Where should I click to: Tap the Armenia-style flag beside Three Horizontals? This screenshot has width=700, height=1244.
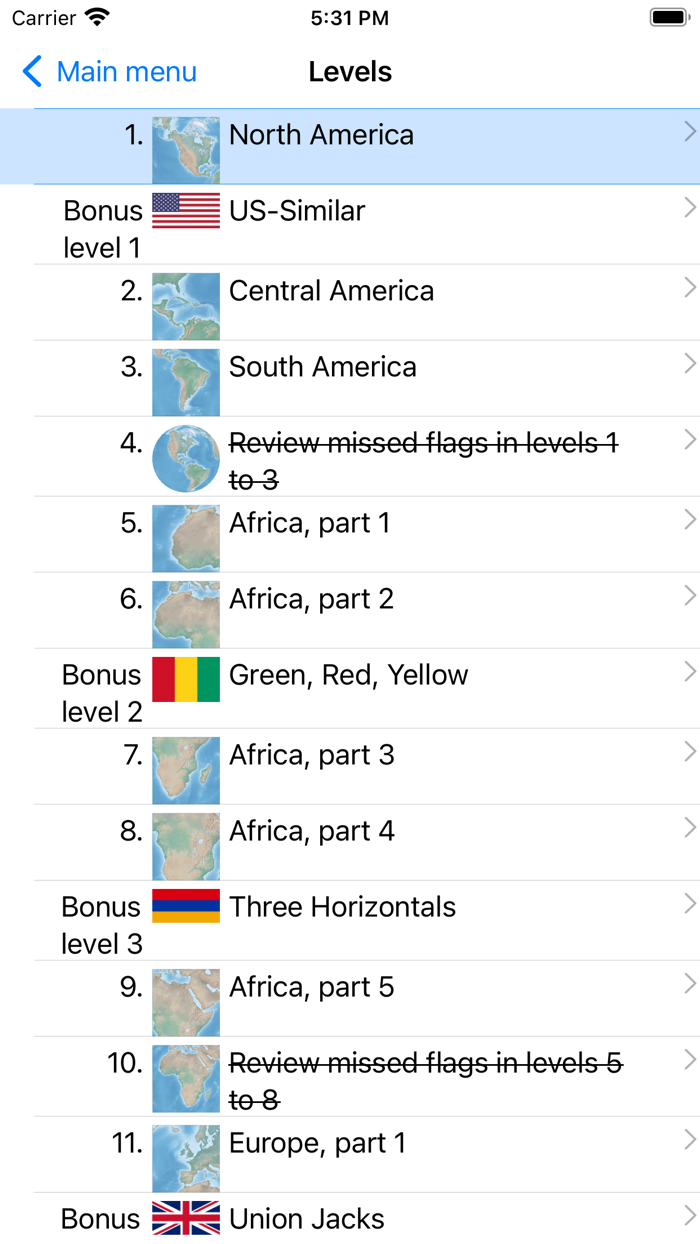pos(185,907)
